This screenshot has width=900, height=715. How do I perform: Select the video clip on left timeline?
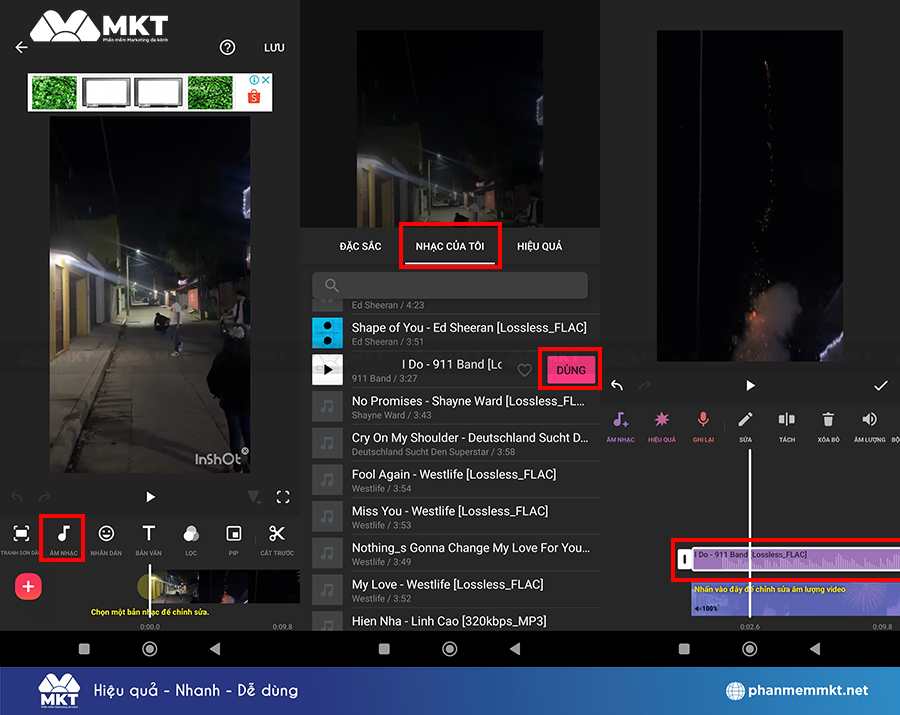[x=224, y=586]
